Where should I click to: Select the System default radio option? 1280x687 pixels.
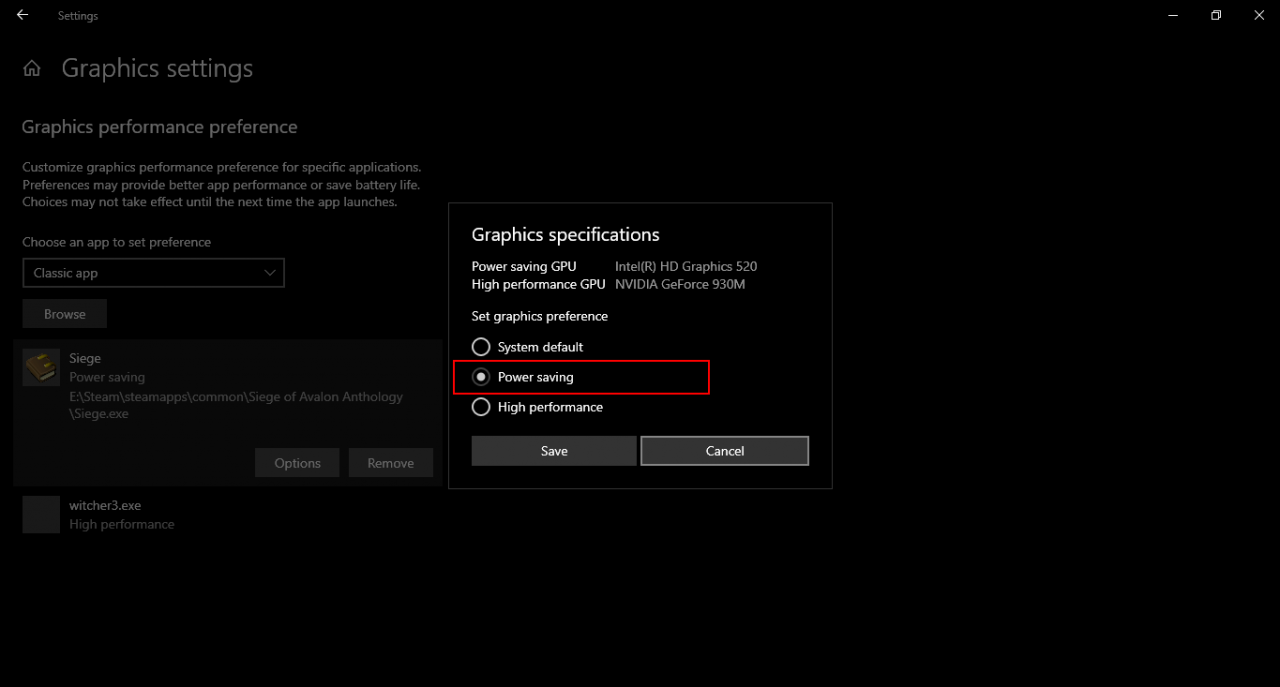tap(481, 347)
